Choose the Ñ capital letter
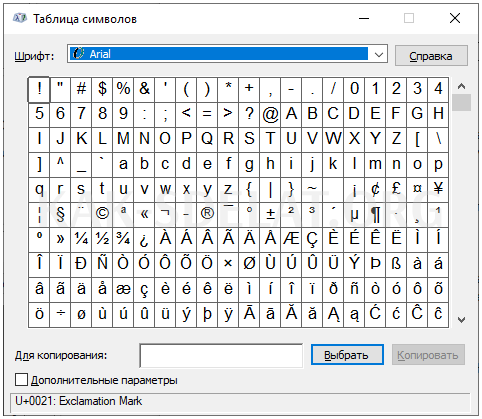The height and width of the screenshot is (419, 482). tap(102, 264)
